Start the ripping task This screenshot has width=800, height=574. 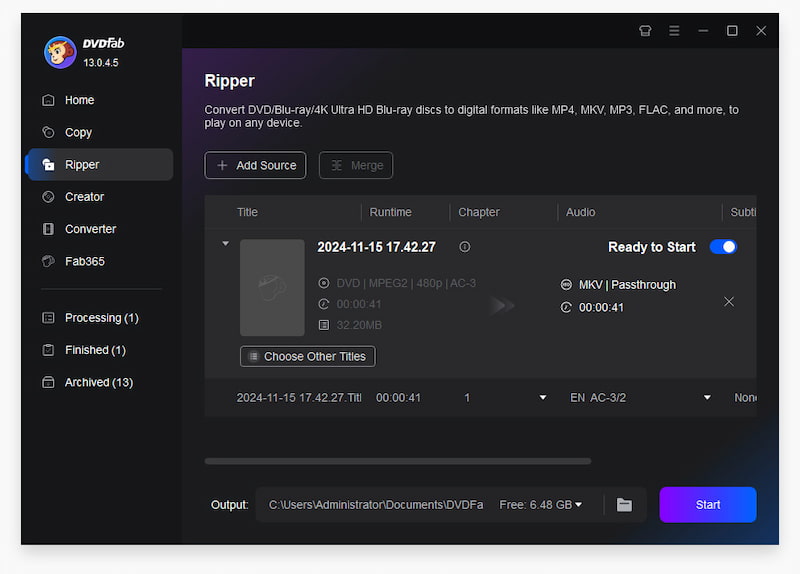[708, 505]
